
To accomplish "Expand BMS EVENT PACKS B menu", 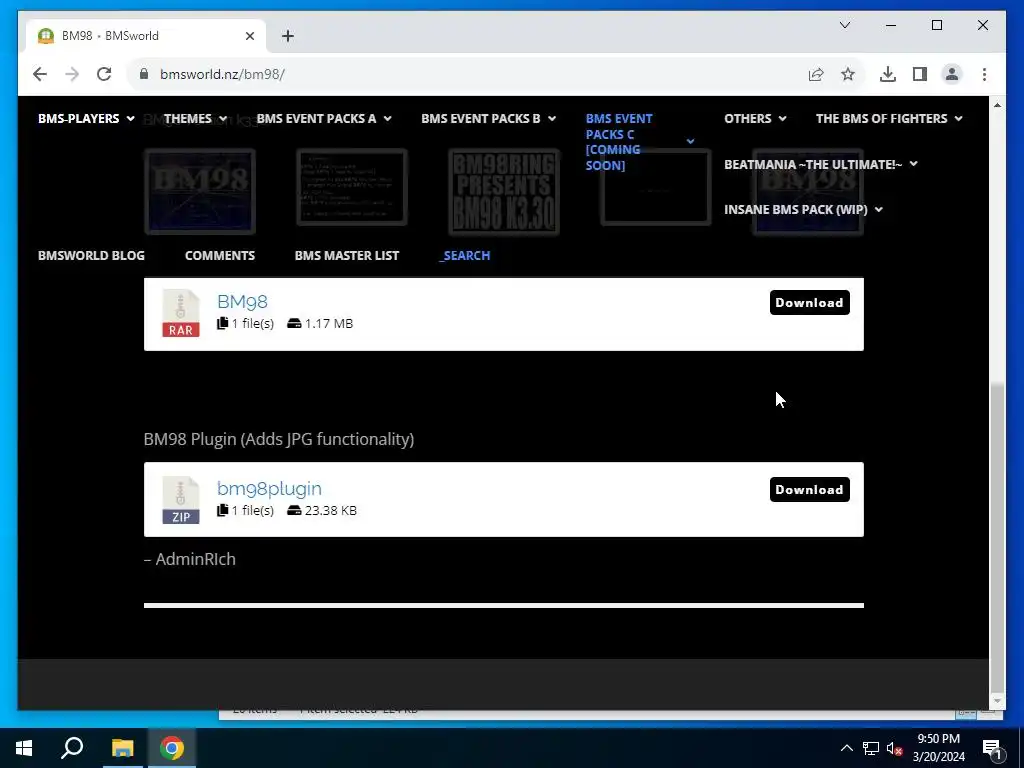I will 488,118.
